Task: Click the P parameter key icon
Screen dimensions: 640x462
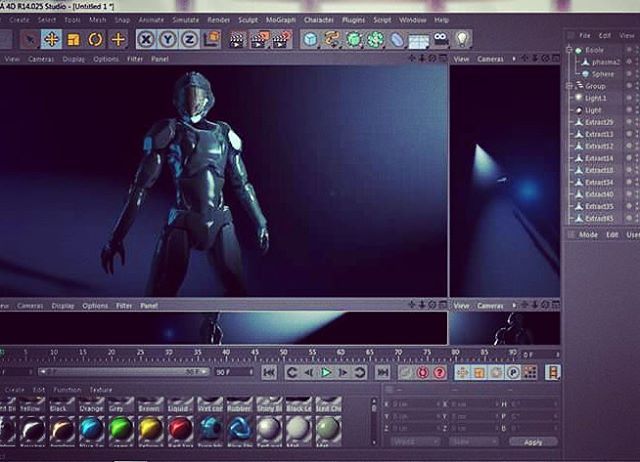Action: click(513, 372)
